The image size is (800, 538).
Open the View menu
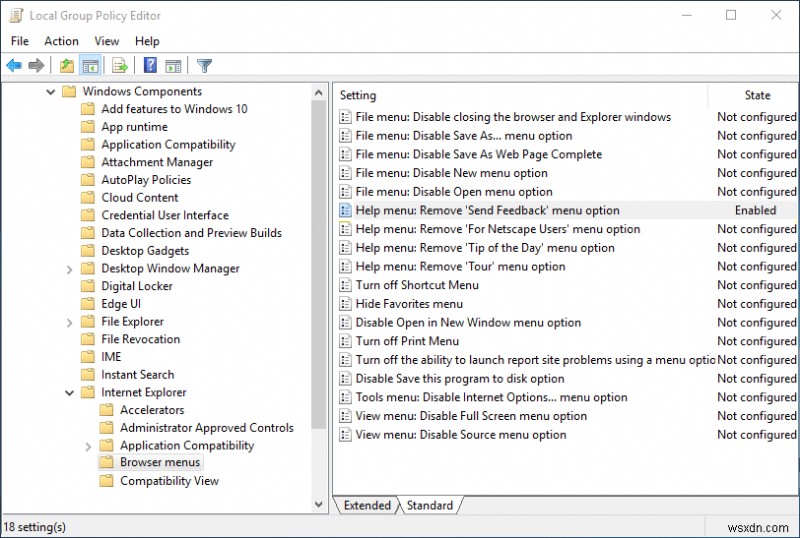click(x=107, y=41)
